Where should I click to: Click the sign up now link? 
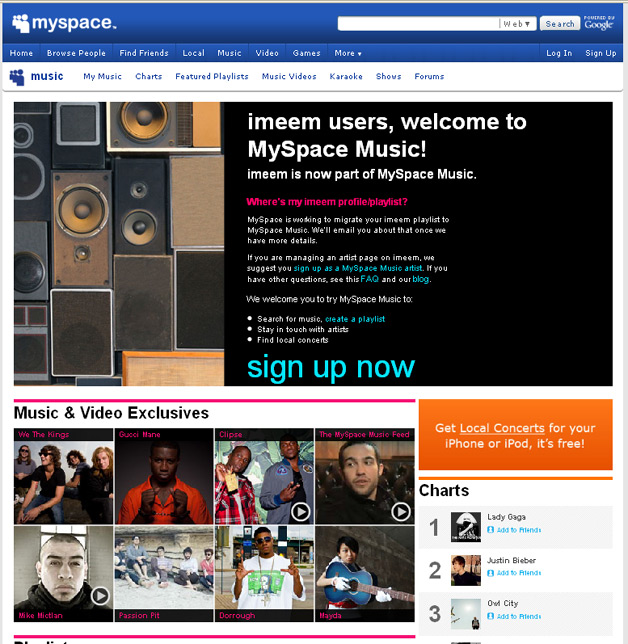[330, 367]
